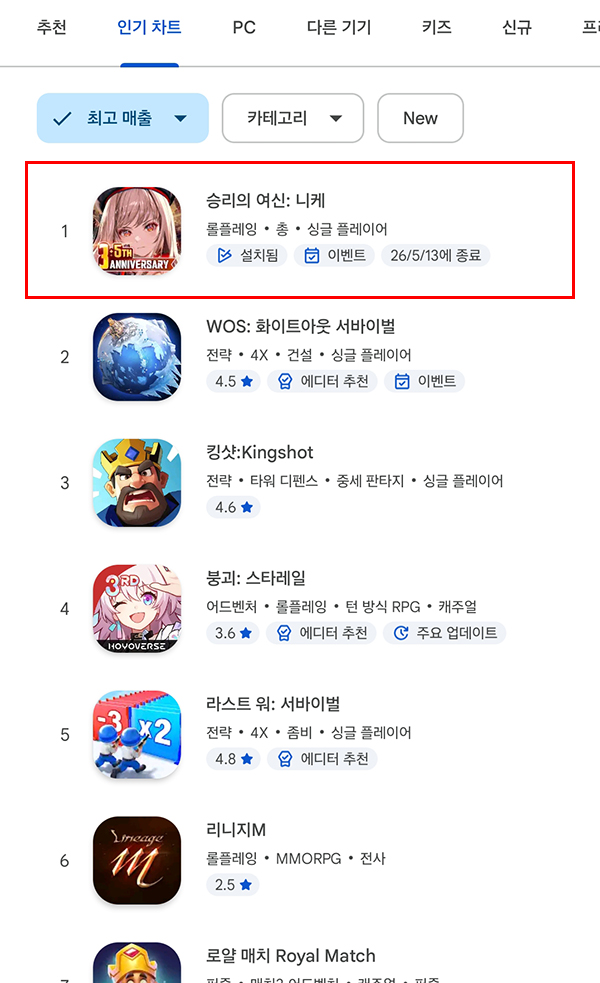Tap the 4.6 star rating on Kingshot

233,507
